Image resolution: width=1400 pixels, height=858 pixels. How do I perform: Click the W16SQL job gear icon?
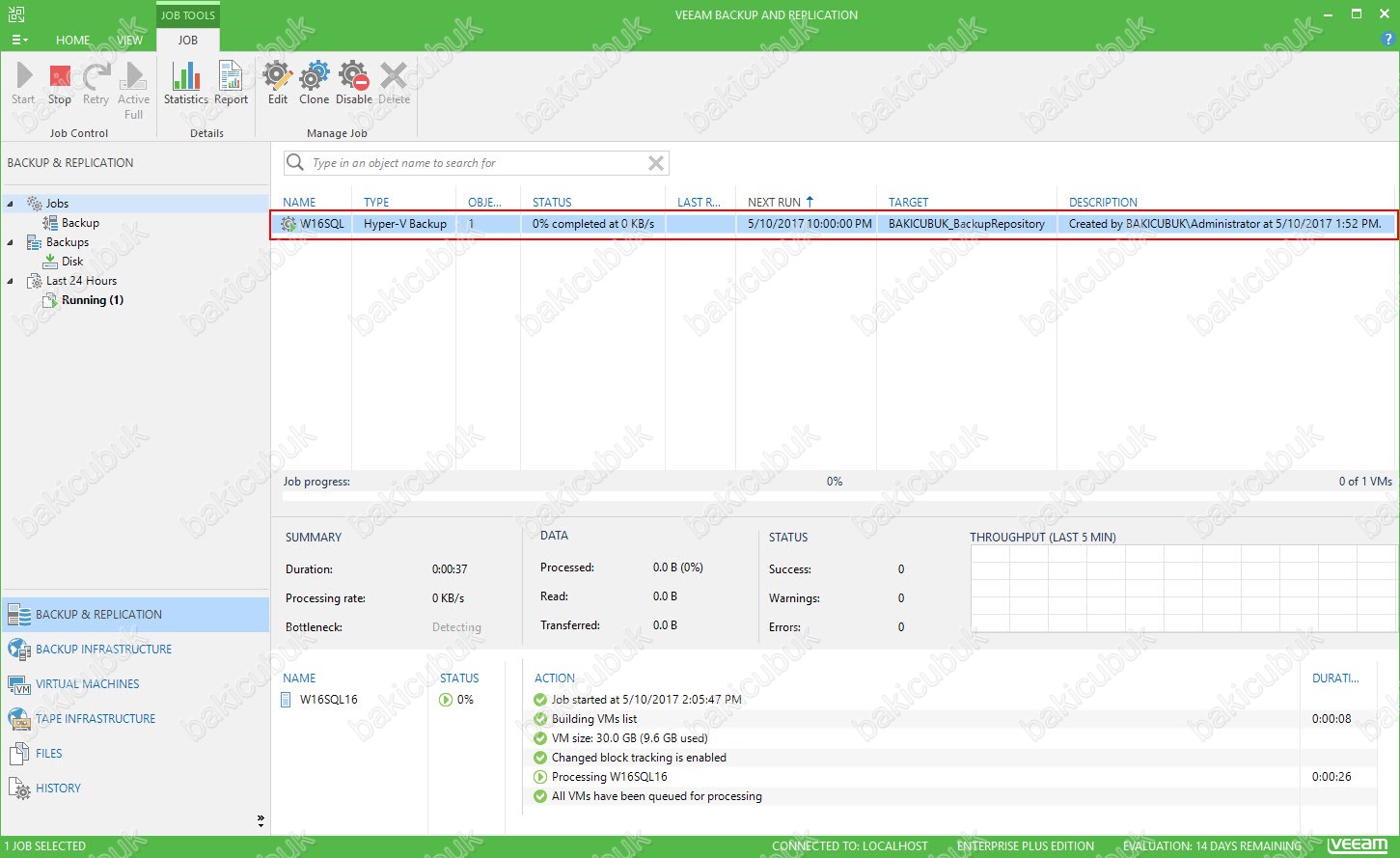point(288,224)
